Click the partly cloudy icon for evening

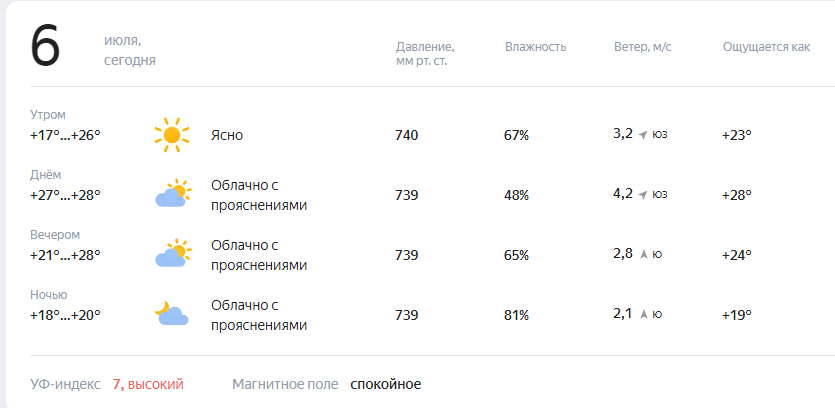point(173,253)
